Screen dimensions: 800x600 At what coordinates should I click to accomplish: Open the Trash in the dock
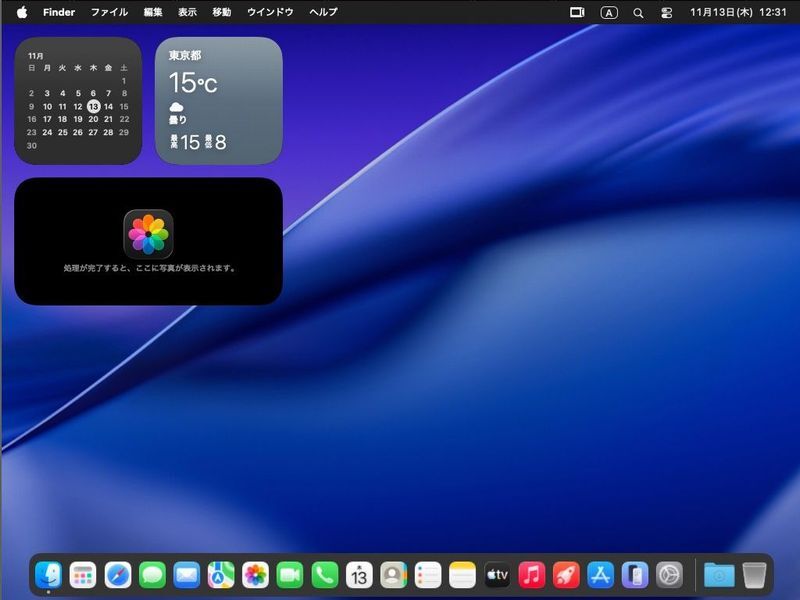click(x=754, y=575)
